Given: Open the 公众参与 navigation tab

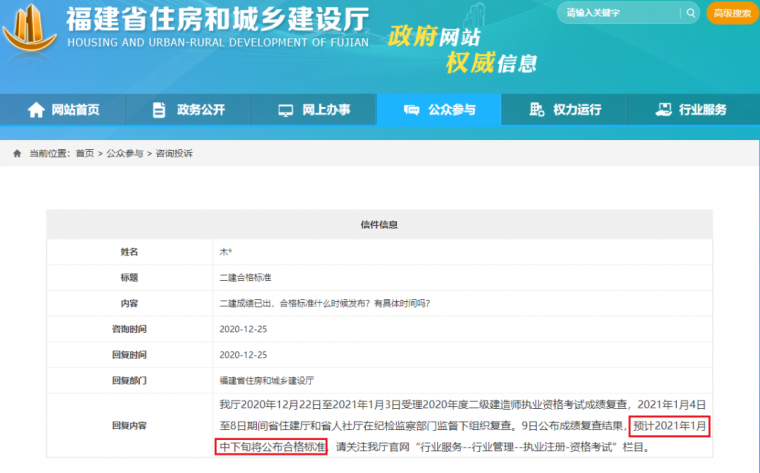Looking at the screenshot, I should click(x=439, y=110).
